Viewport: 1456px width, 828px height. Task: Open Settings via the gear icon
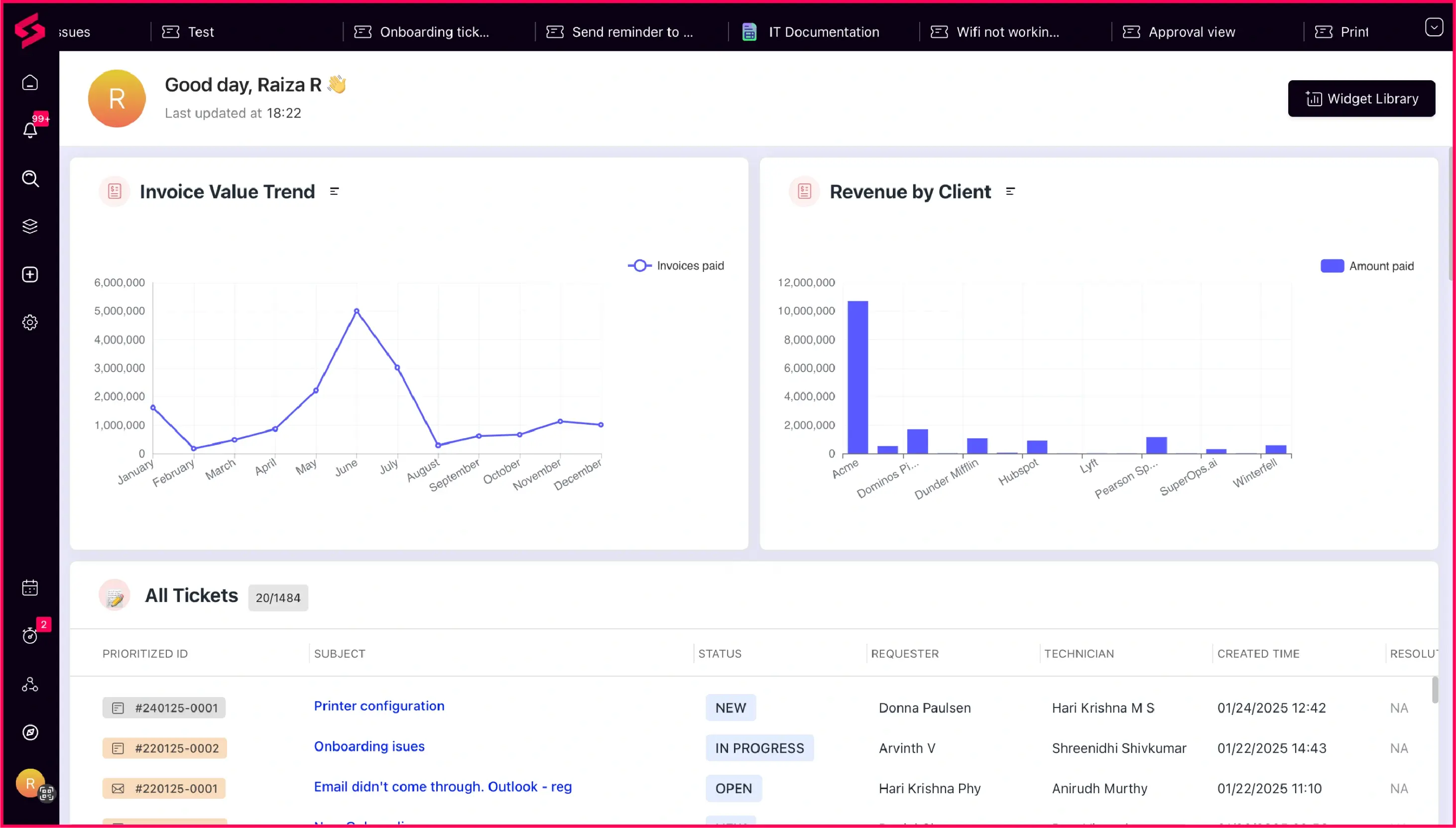[x=29, y=323]
